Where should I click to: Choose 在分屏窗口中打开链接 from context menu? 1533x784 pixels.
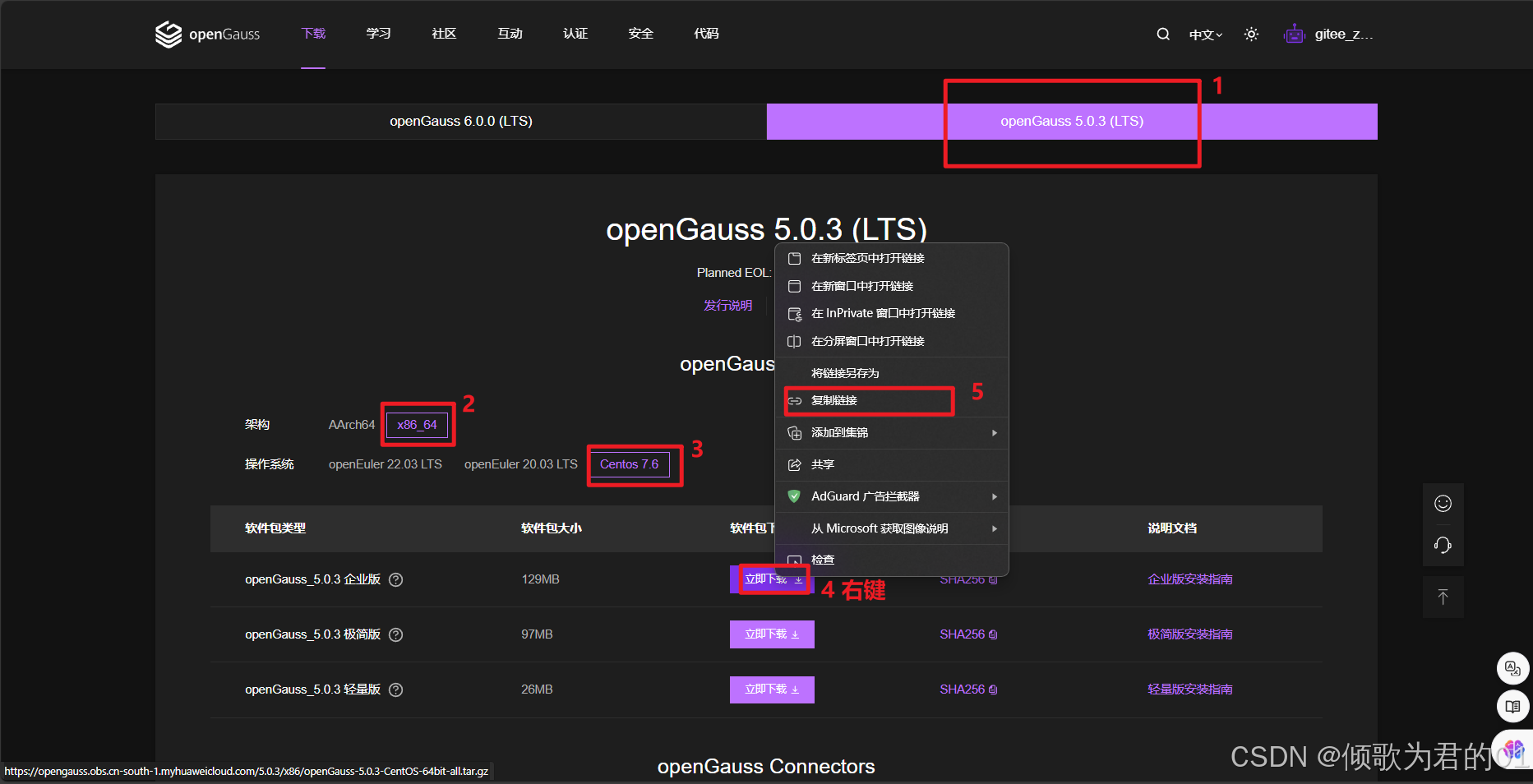click(892, 341)
